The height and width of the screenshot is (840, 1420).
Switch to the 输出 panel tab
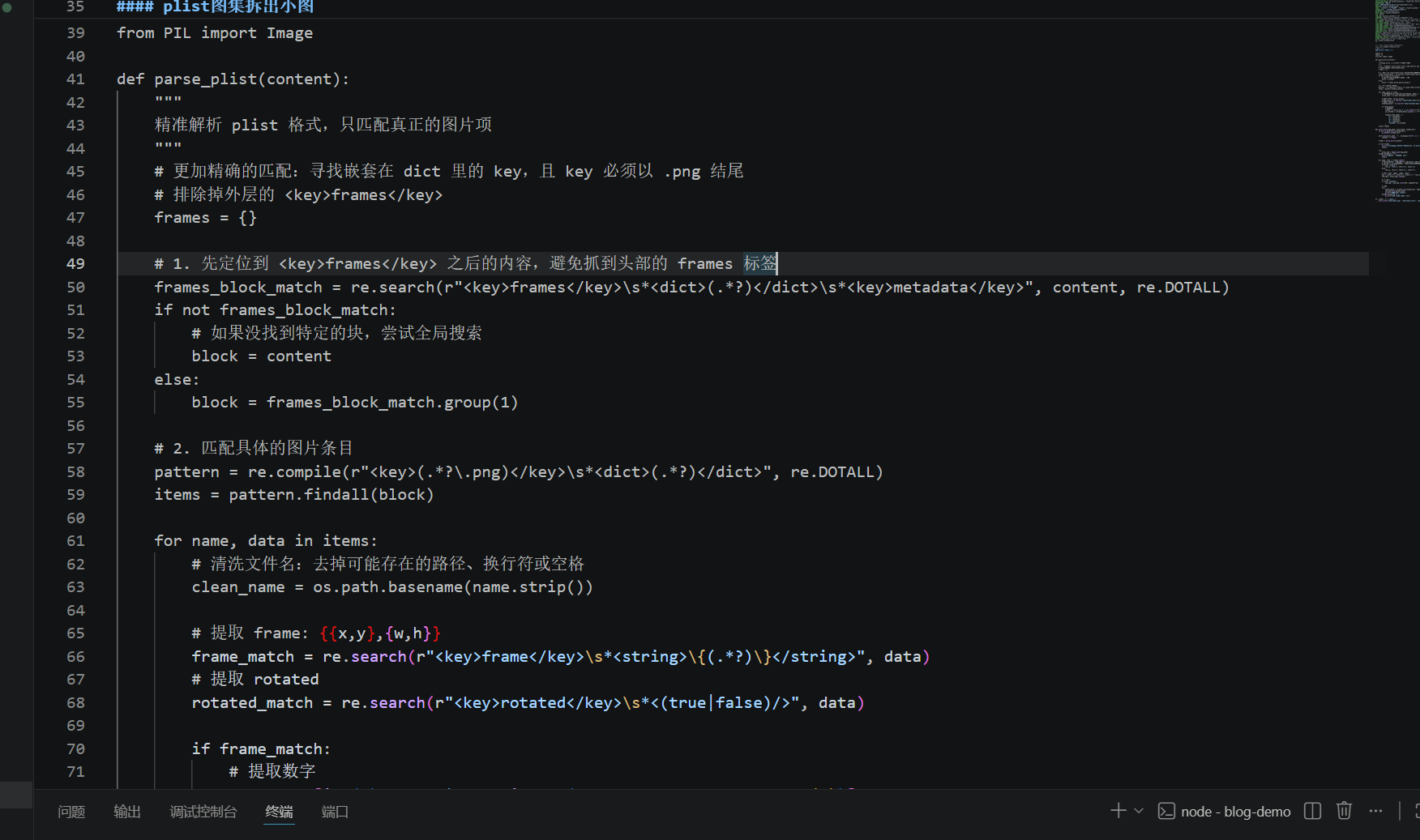pos(126,811)
